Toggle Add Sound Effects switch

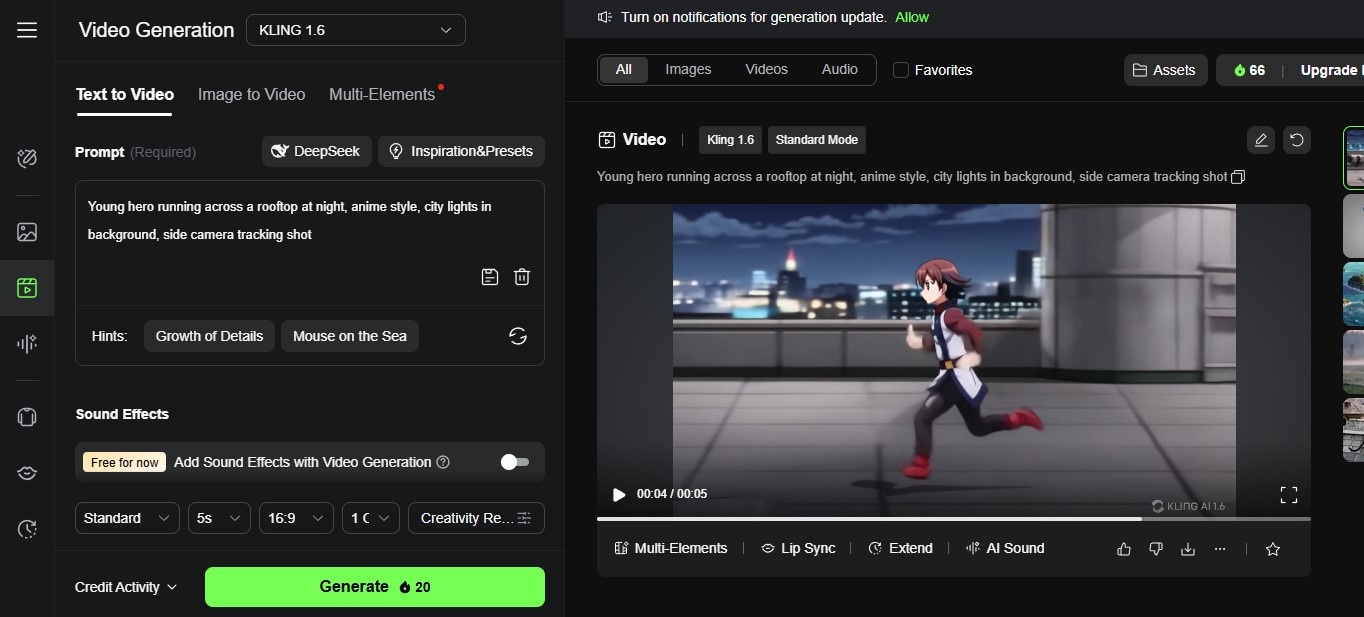click(x=515, y=462)
